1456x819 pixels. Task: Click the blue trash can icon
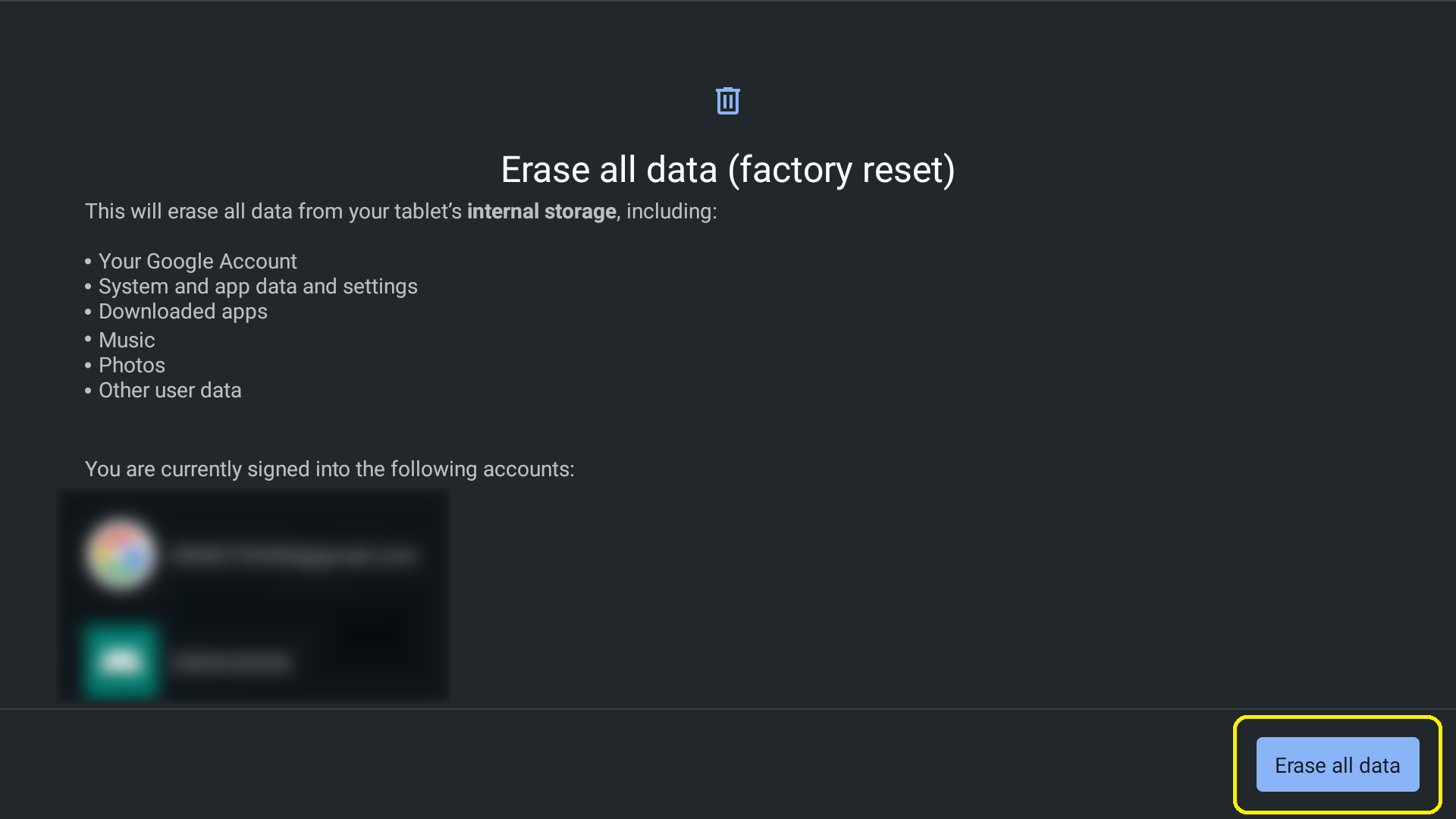pyautogui.click(x=728, y=101)
